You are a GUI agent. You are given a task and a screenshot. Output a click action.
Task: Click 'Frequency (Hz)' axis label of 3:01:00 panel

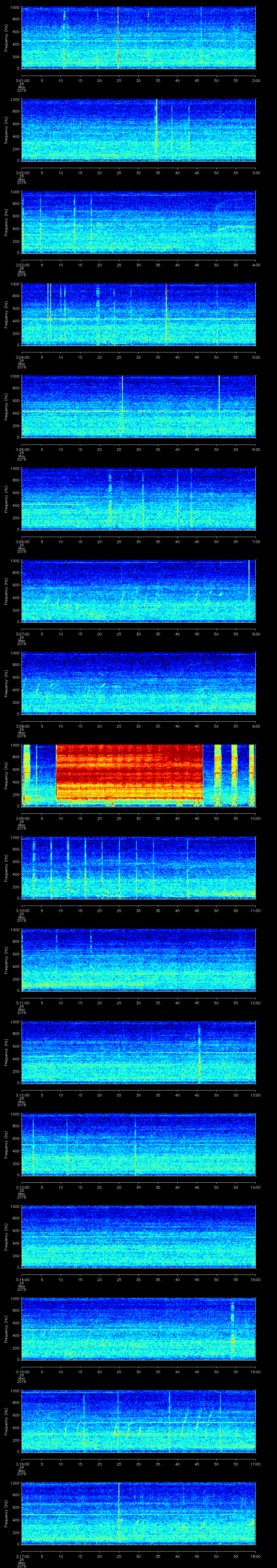point(6,38)
